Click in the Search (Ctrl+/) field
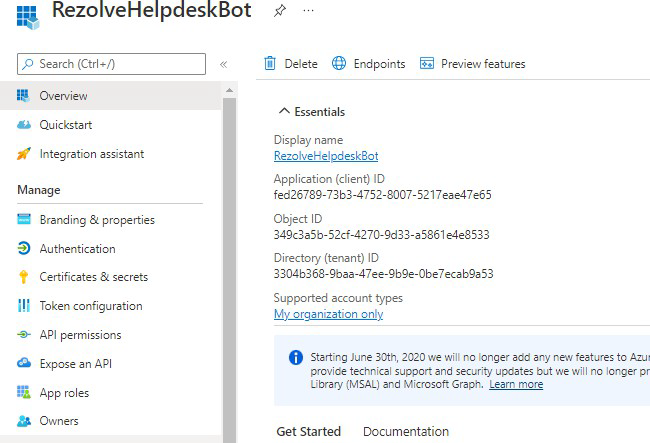Screen dimensions: 650x443 pyautogui.click(x=111, y=64)
